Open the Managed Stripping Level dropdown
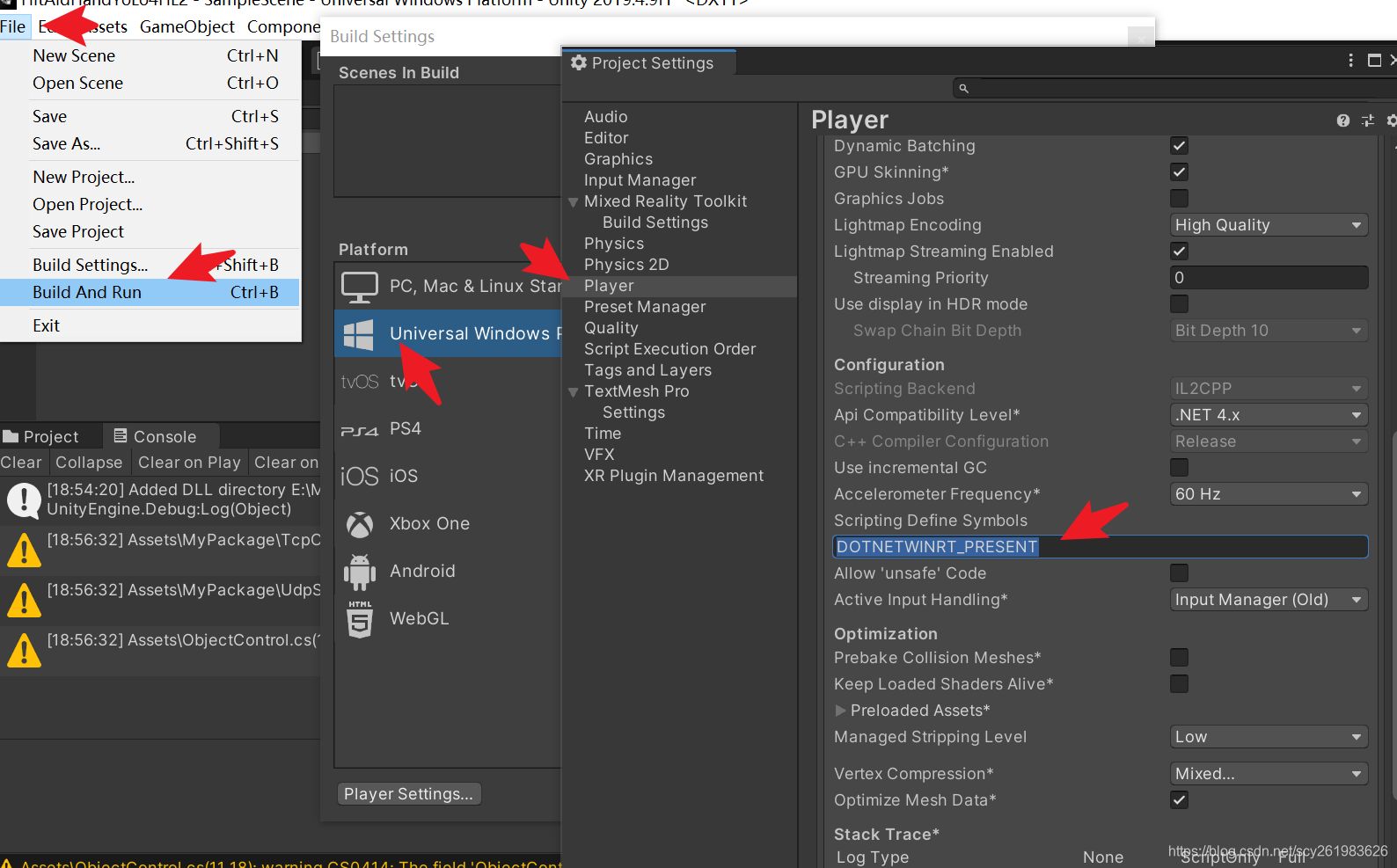1397x868 pixels. coord(1269,737)
